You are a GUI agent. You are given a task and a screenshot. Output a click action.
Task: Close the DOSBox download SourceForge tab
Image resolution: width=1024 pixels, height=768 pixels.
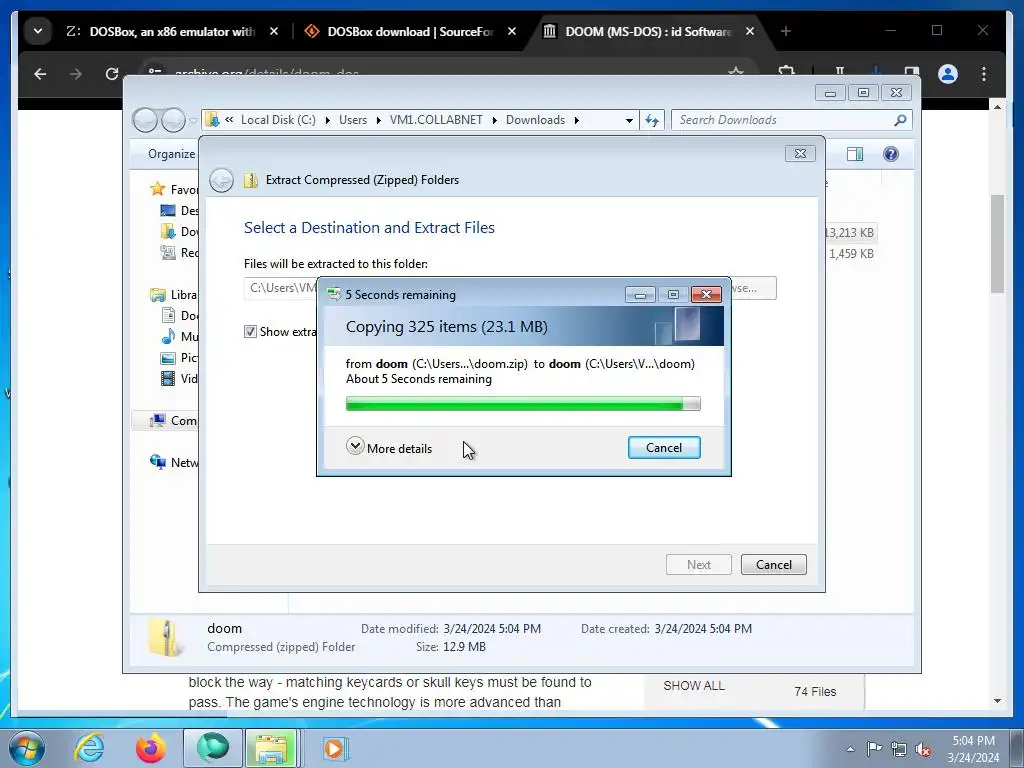coord(512,31)
